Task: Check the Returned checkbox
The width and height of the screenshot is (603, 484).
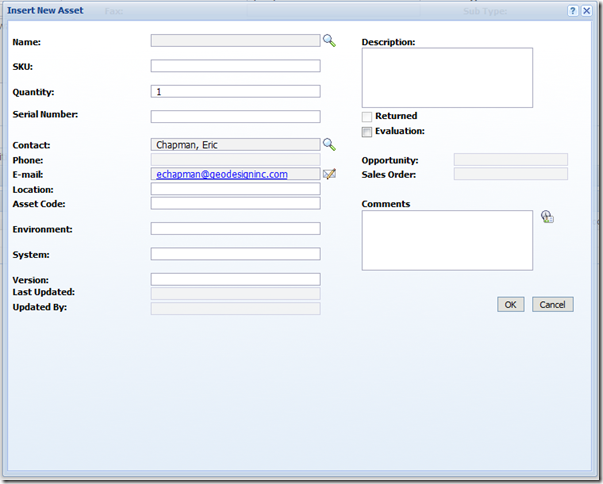Action: pos(367,117)
